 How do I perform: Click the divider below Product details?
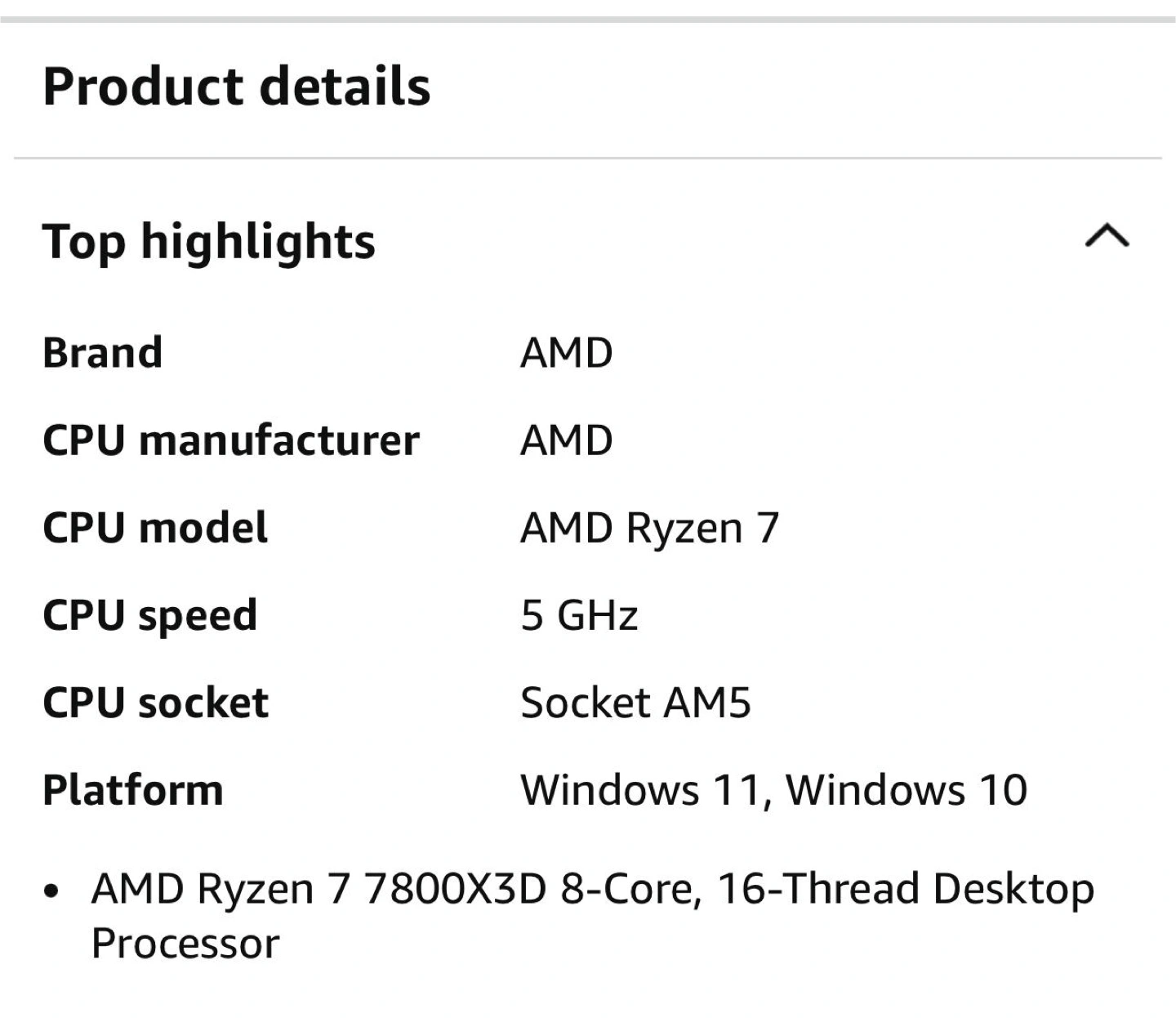tap(588, 158)
